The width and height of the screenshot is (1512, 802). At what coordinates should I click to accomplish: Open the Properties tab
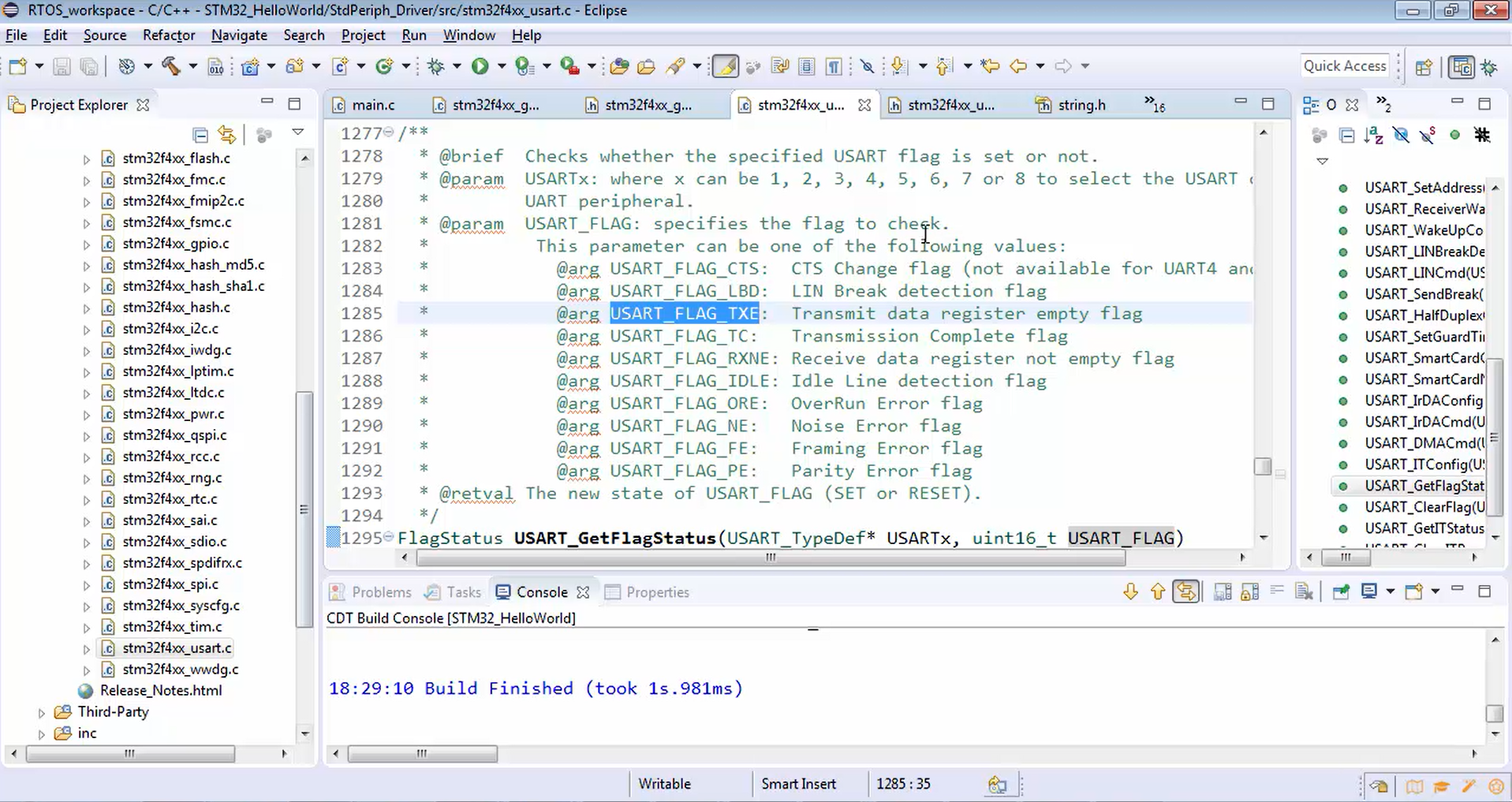pyautogui.click(x=647, y=592)
